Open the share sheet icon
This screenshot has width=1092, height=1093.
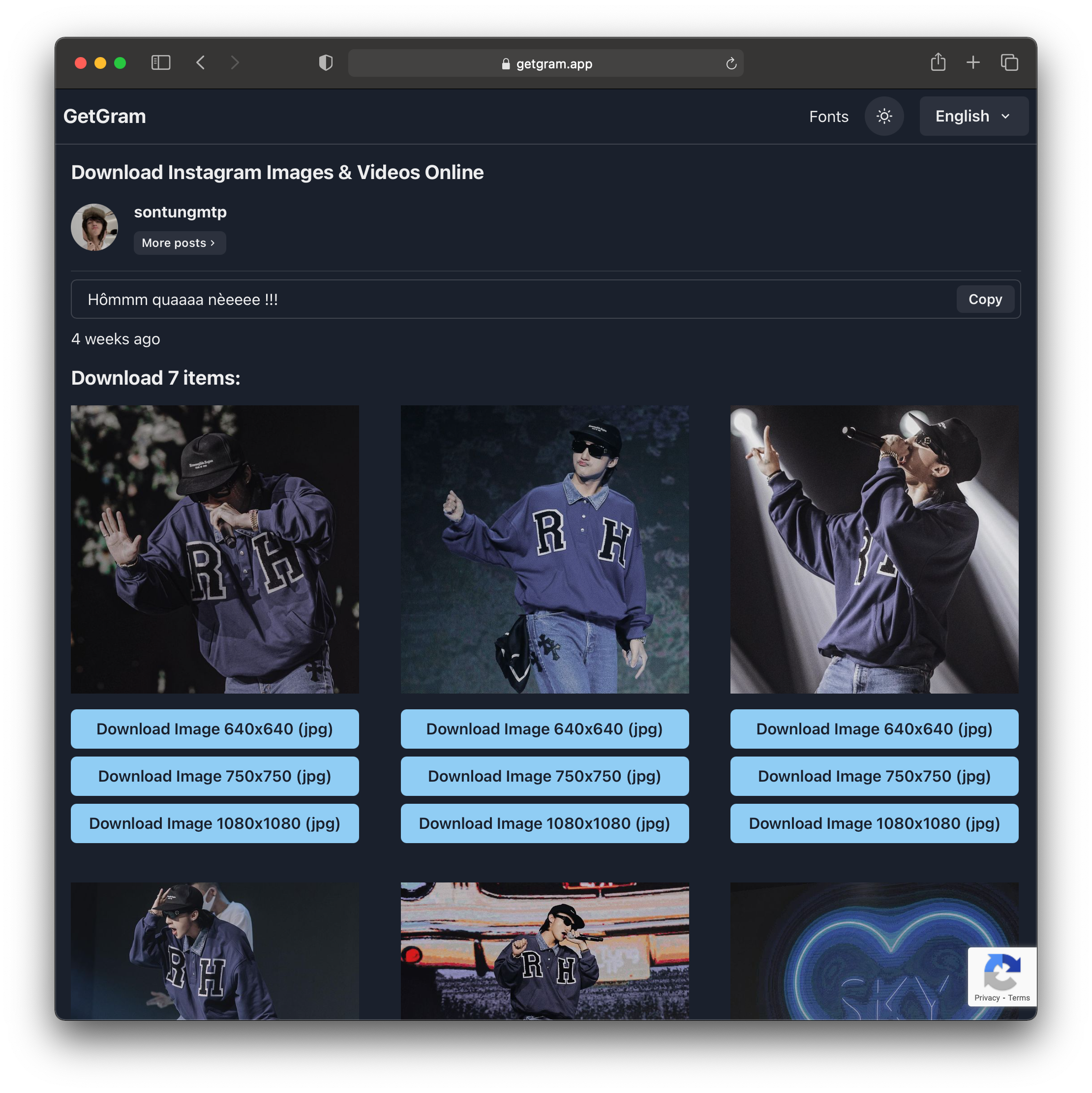938,62
